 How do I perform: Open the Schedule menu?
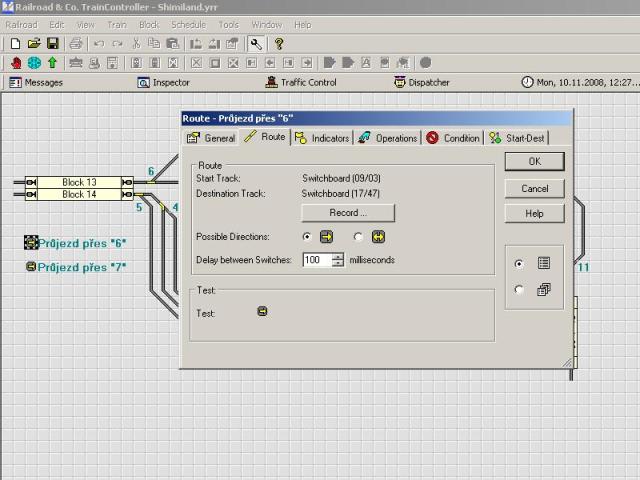(x=189, y=25)
